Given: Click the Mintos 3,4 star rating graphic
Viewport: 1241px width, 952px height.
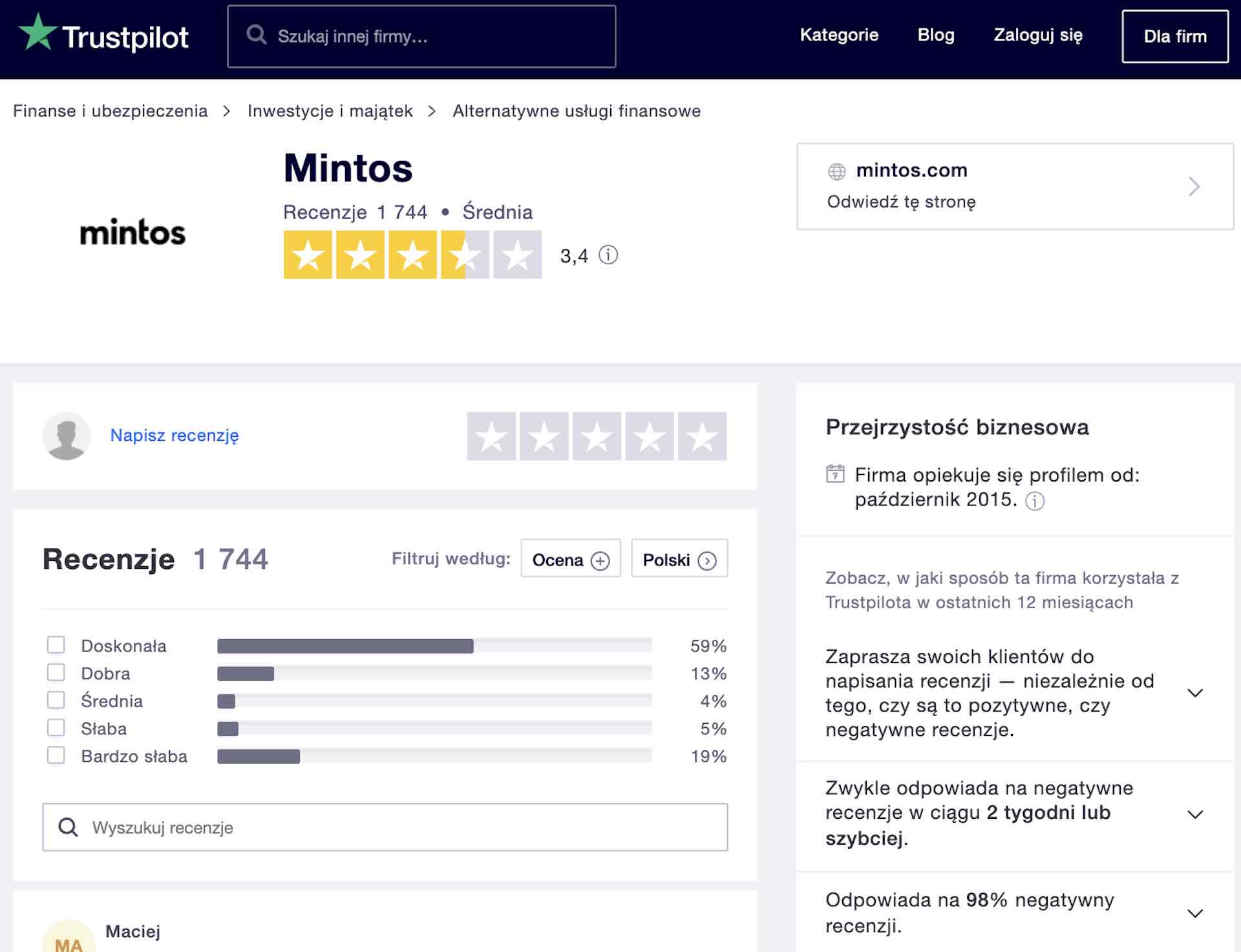Looking at the screenshot, I should pos(412,255).
